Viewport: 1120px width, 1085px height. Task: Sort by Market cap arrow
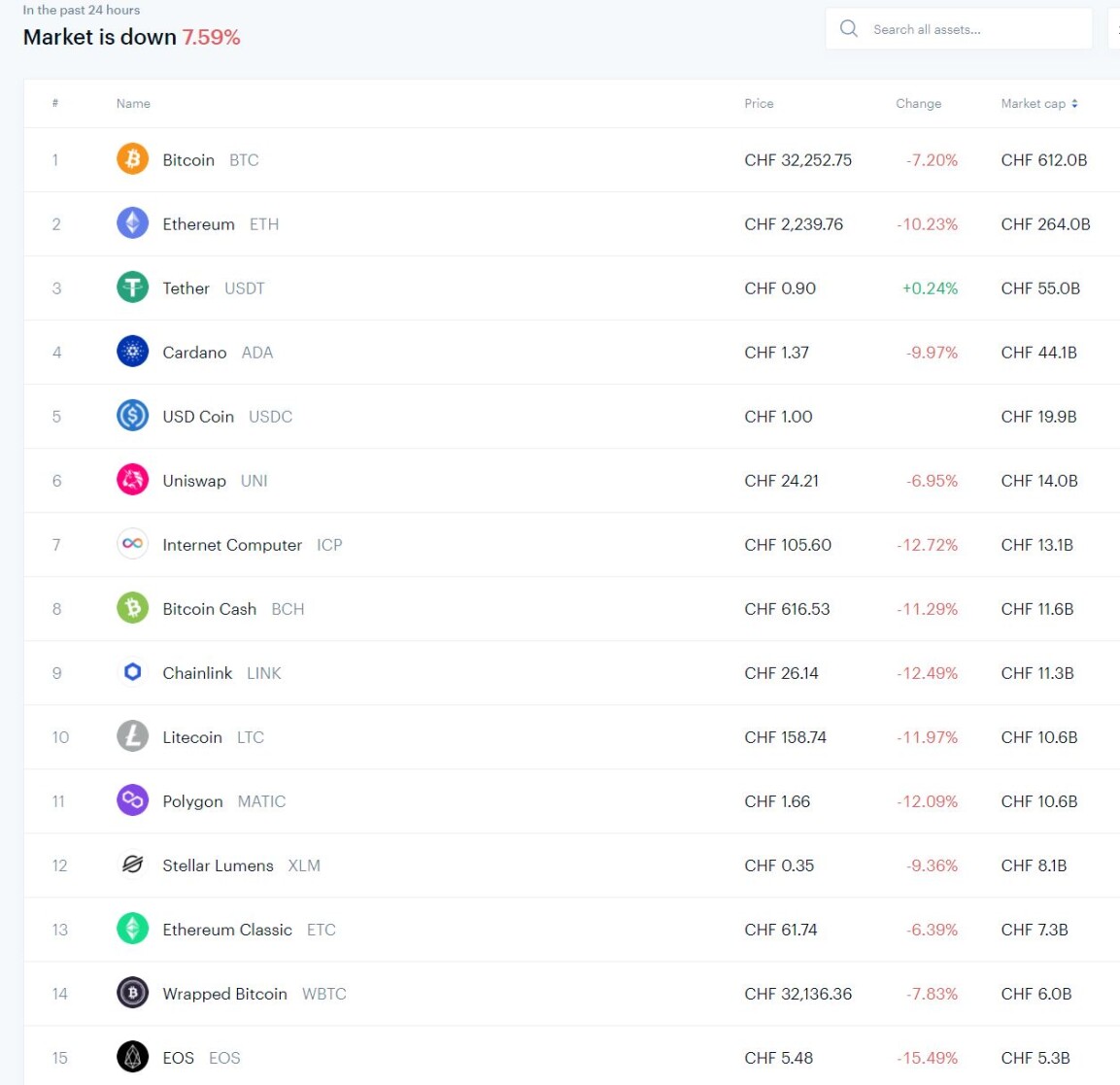[1074, 104]
